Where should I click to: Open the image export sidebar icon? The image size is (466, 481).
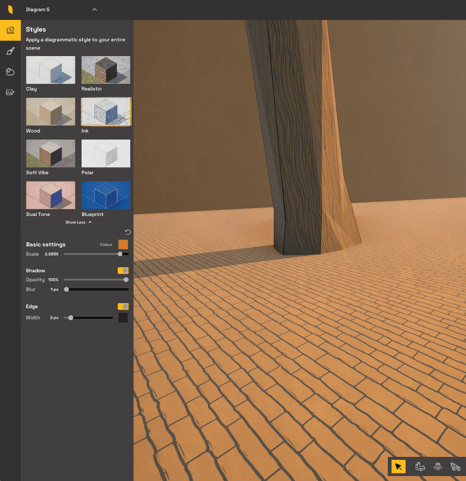[x=10, y=92]
